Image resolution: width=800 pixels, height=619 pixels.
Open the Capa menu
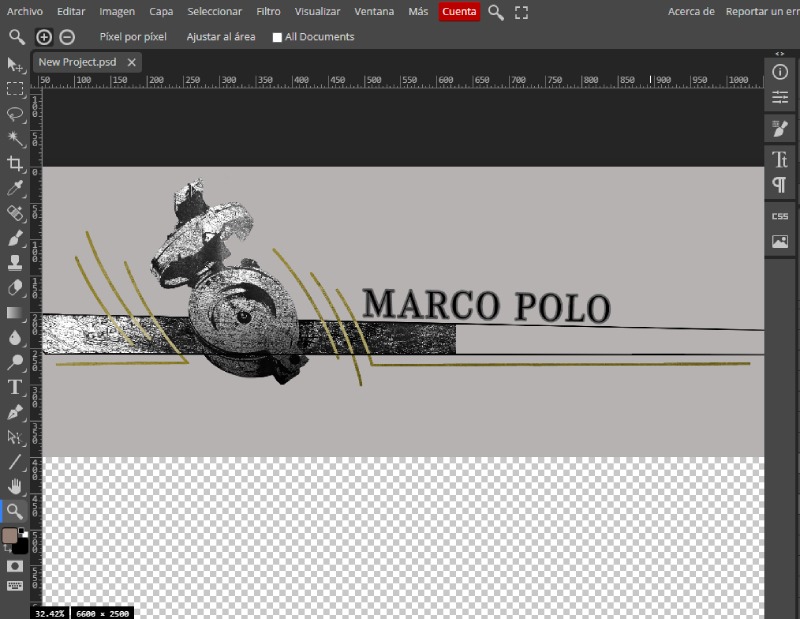(x=161, y=11)
